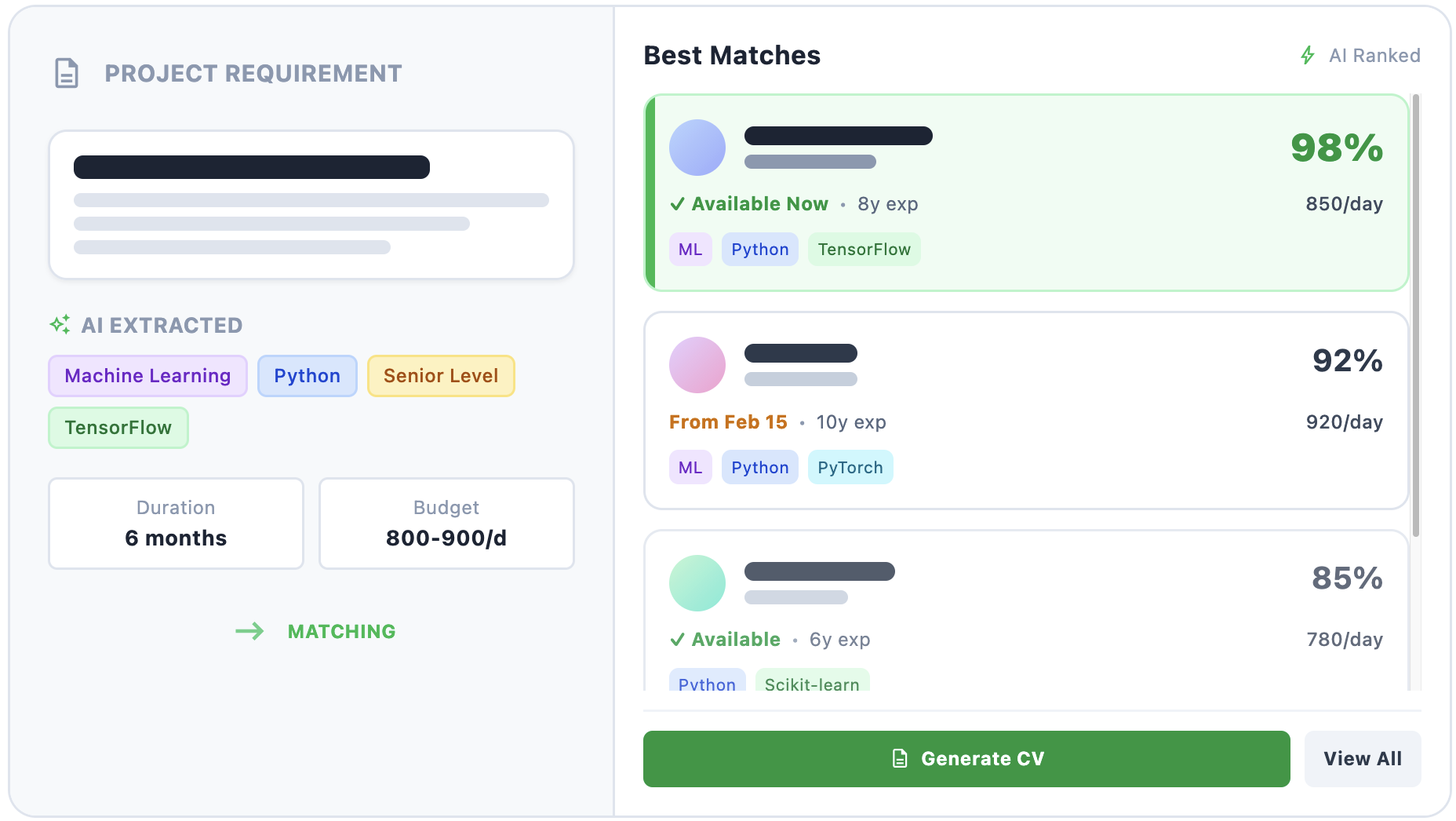The width and height of the screenshot is (1456, 821).
Task: Click the checkmark icon on the 85% match card
Action: 676,639
